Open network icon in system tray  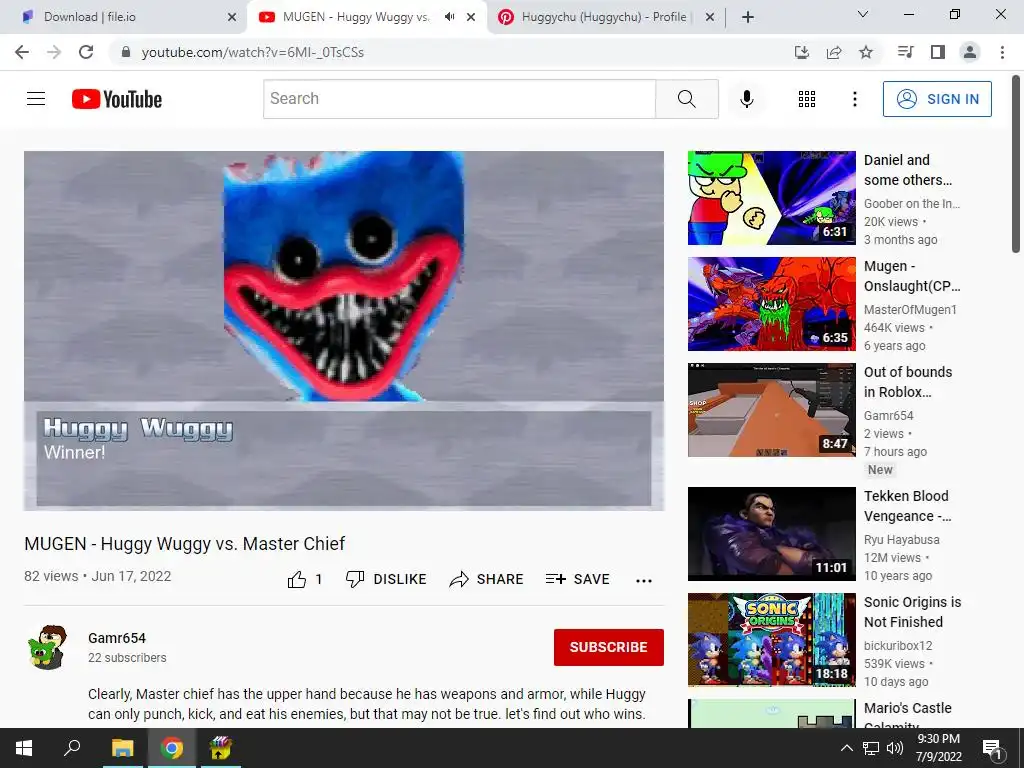[x=871, y=748]
